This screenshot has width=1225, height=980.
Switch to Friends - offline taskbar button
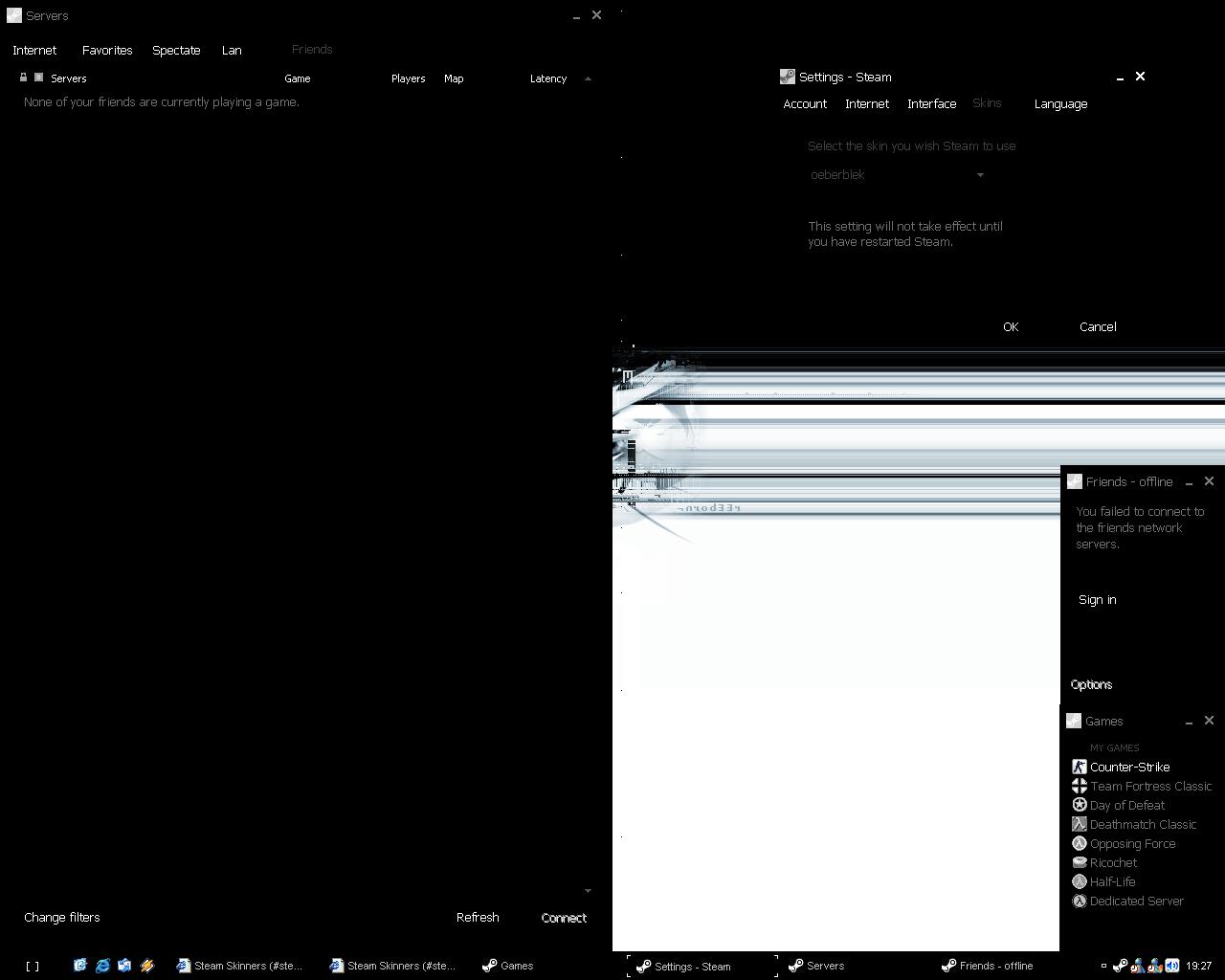click(987, 966)
